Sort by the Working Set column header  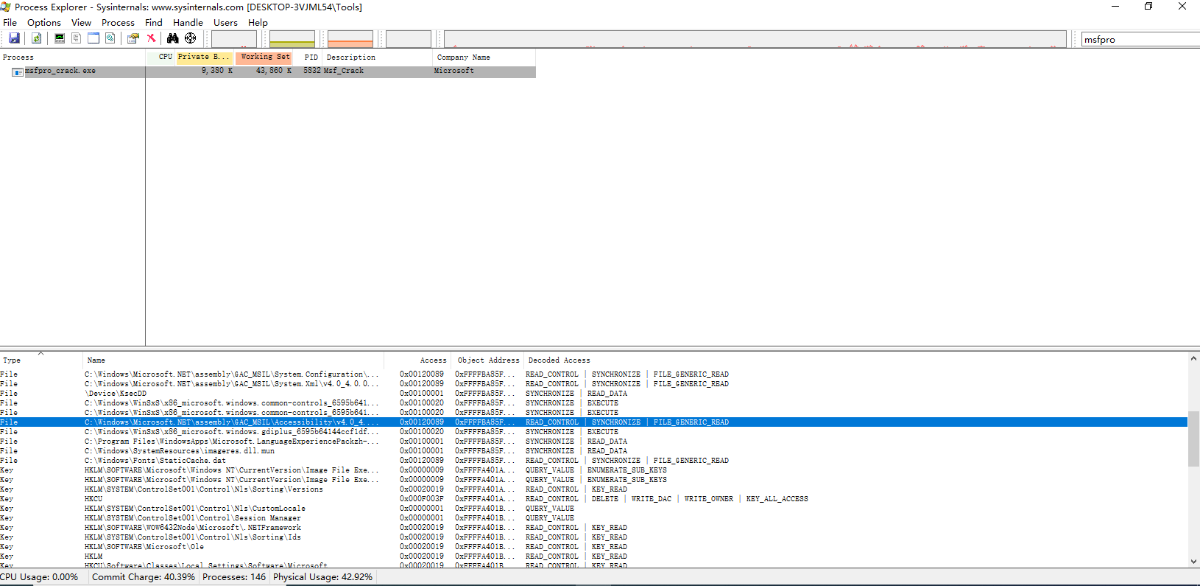click(265, 57)
